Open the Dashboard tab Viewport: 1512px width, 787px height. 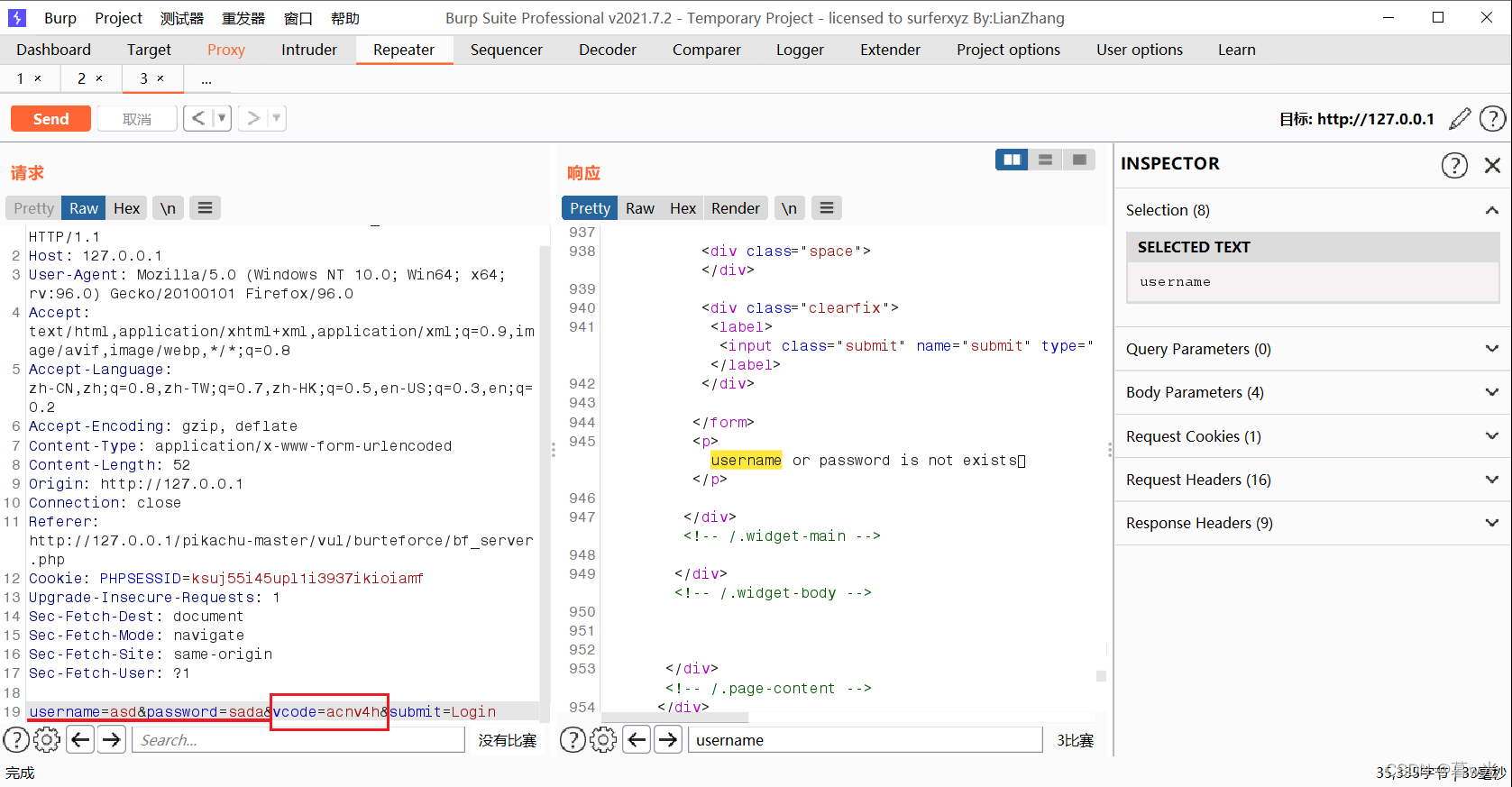(53, 50)
